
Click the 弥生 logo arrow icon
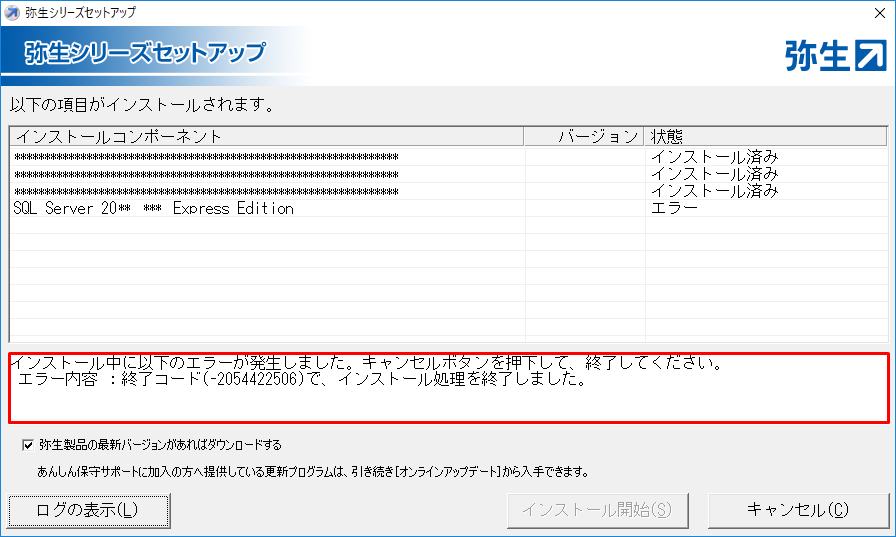pos(870,55)
